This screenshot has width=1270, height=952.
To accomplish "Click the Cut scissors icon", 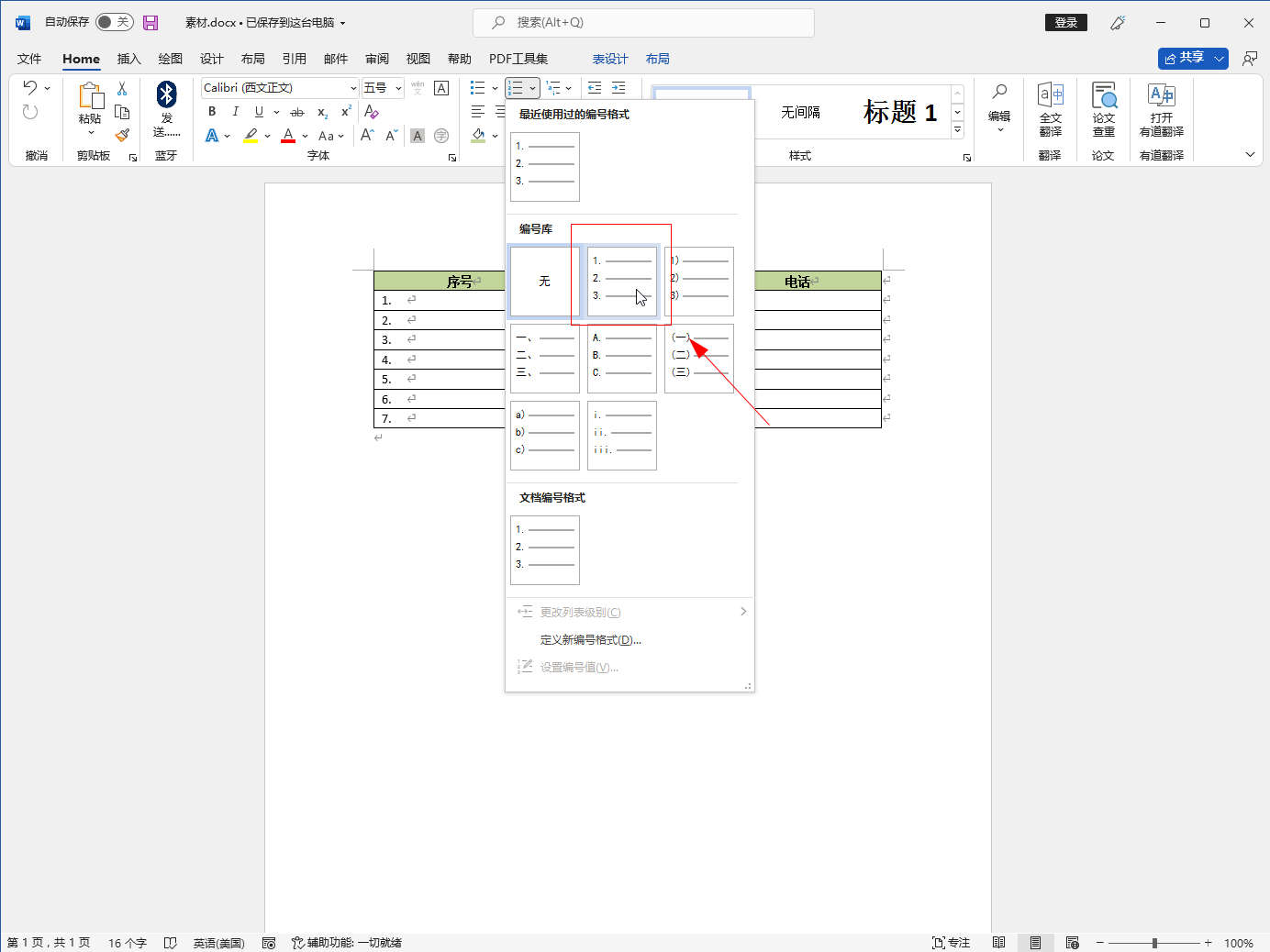I will [x=122, y=89].
